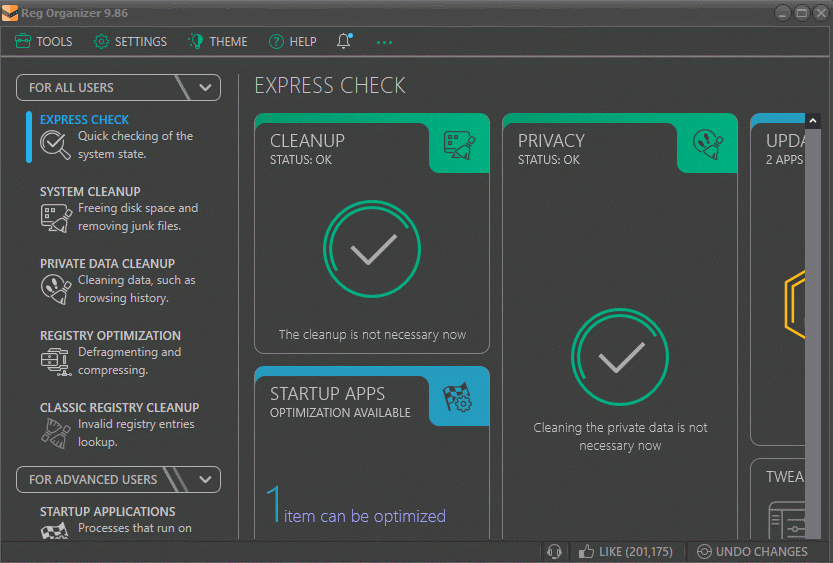Image resolution: width=833 pixels, height=563 pixels.
Task: Click '1 item can be optimized' link
Action: tap(356, 504)
